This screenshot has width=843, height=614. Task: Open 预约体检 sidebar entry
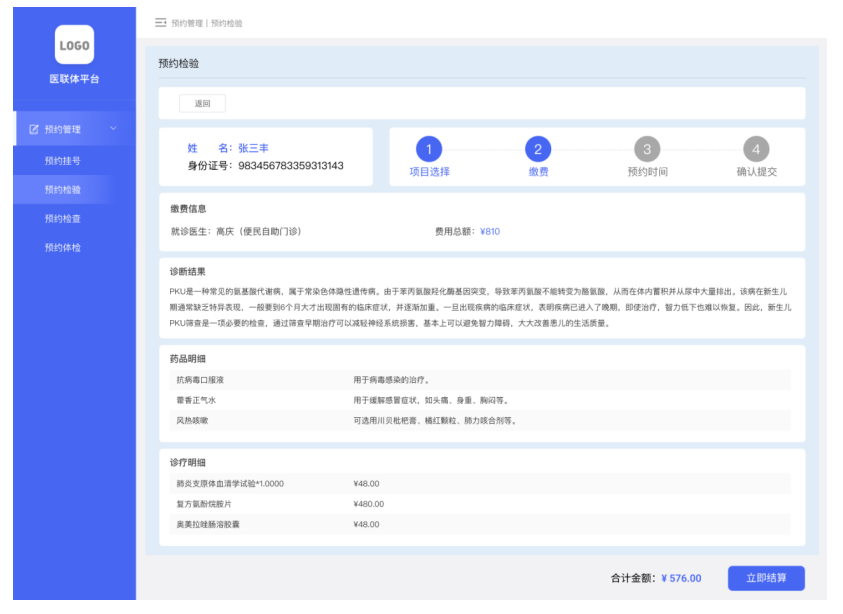pos(62,247)
